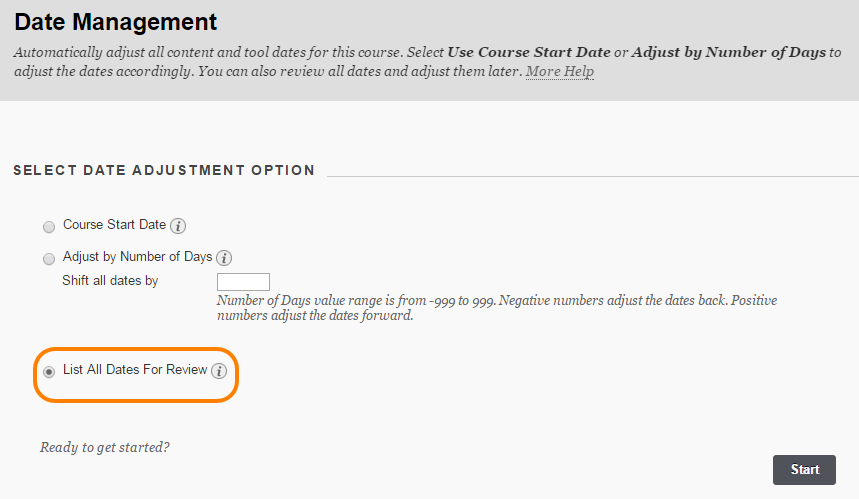Click the Ready to get started? text
The width and height of the screenshot is (859, 499).
click(x=105, y=448)
